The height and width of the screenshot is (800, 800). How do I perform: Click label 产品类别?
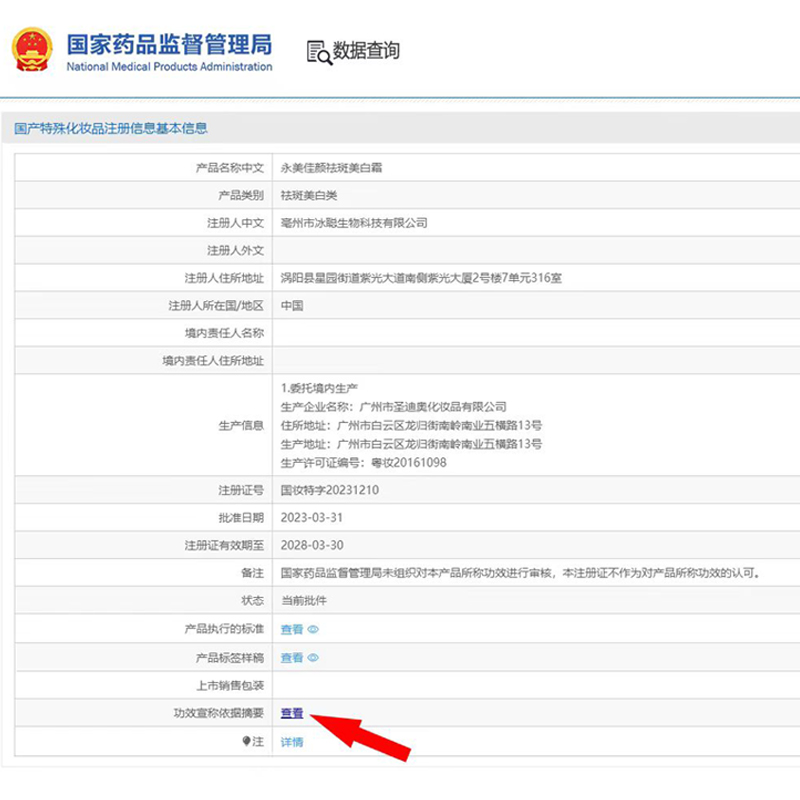pyautogui.click(x=241, y=195)
